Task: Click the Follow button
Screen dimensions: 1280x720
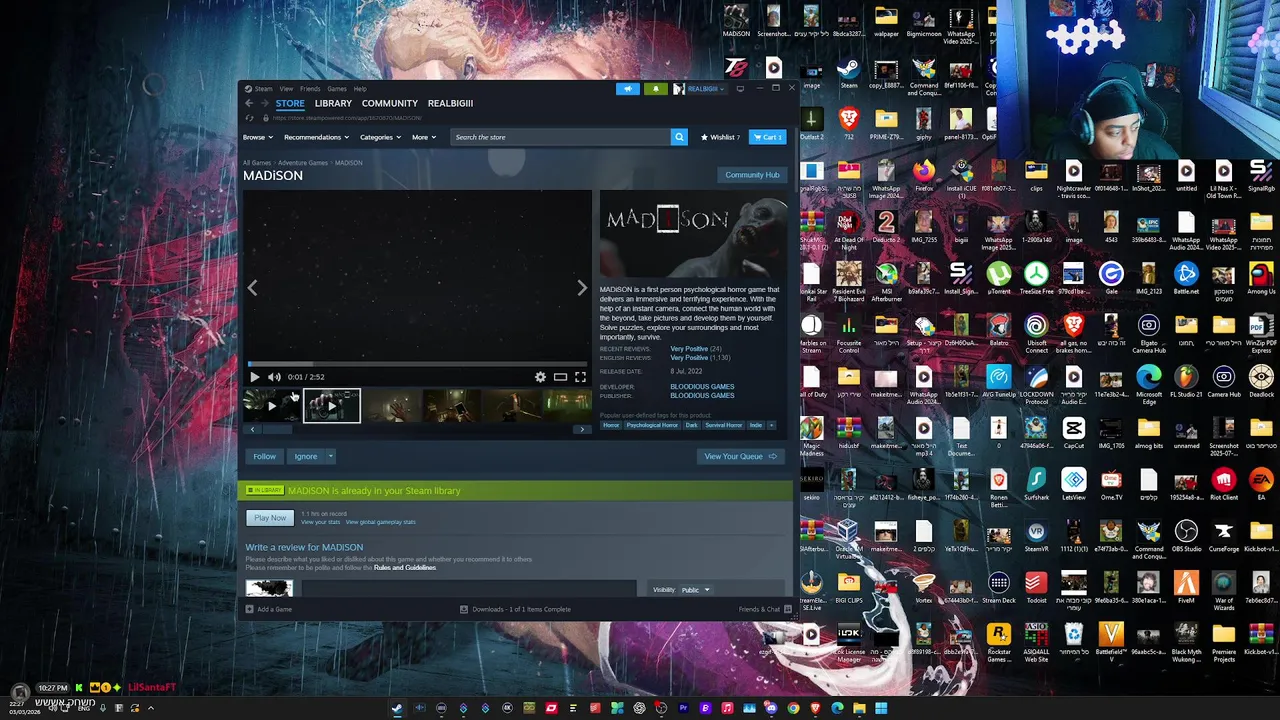Action: pos(264,457)
